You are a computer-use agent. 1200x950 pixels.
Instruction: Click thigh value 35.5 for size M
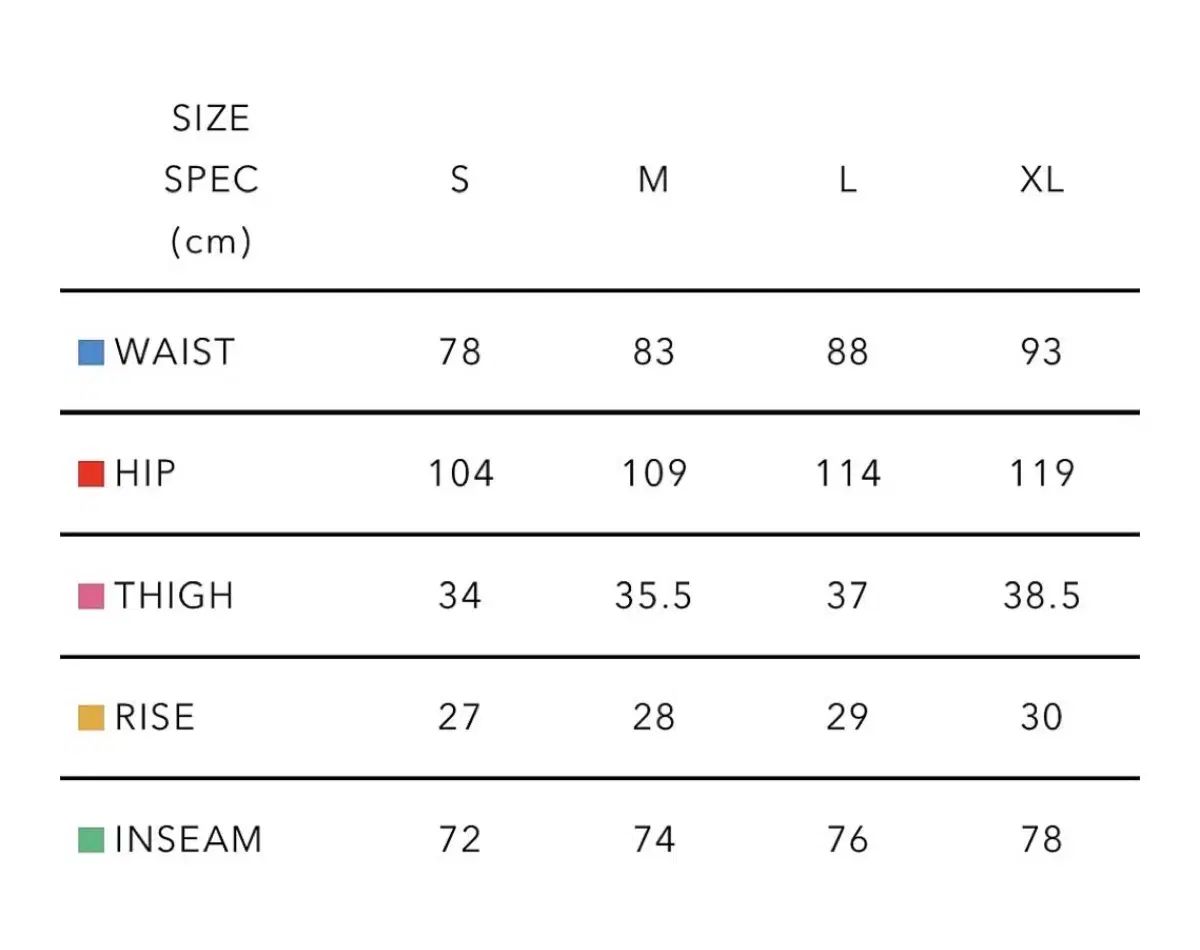(653, 596)
